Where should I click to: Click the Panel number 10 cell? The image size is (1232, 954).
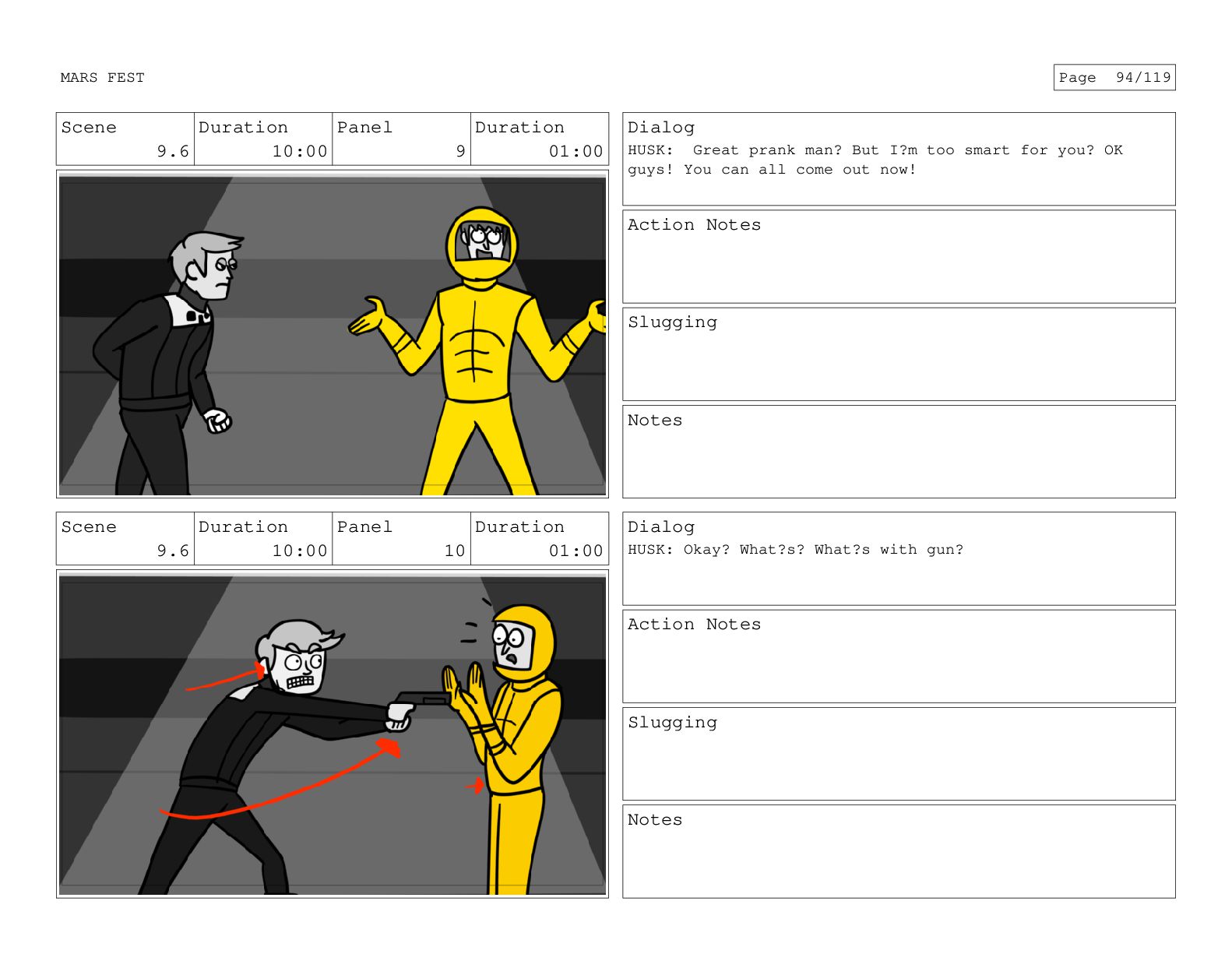tap(401, 539)
